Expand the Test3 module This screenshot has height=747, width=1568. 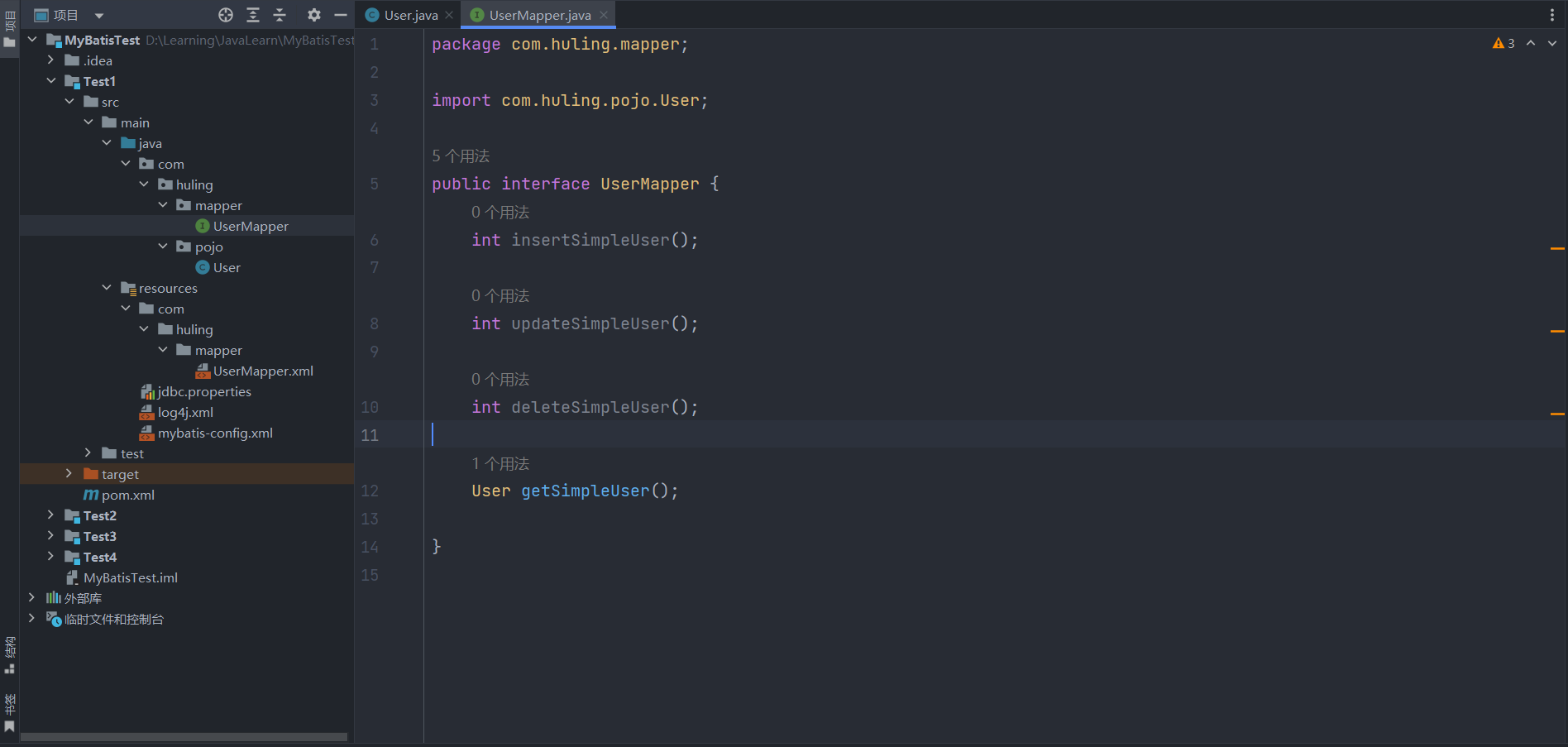click(50, 535)
